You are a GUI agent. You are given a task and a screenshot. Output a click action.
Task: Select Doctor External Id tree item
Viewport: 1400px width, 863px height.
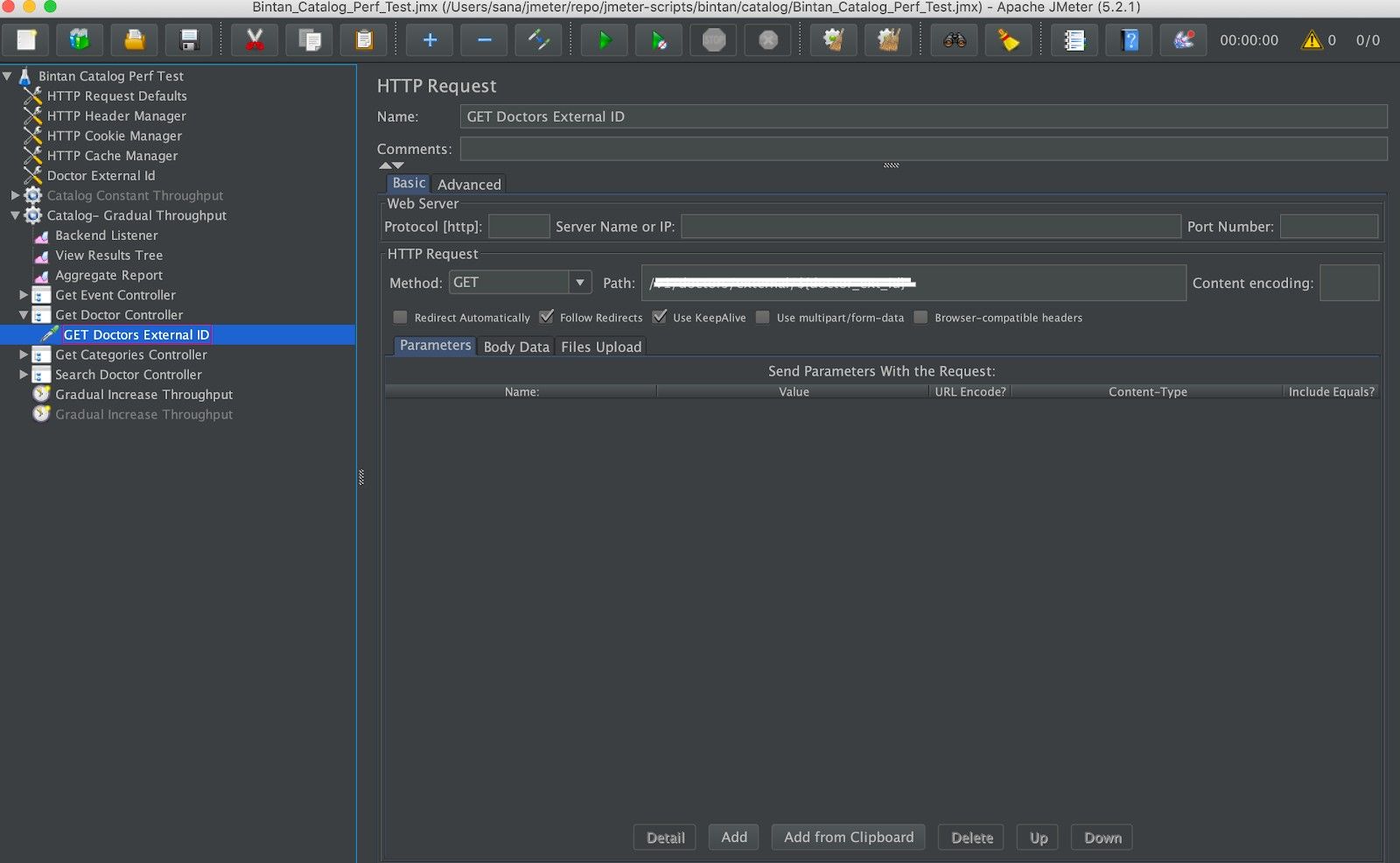101,176
